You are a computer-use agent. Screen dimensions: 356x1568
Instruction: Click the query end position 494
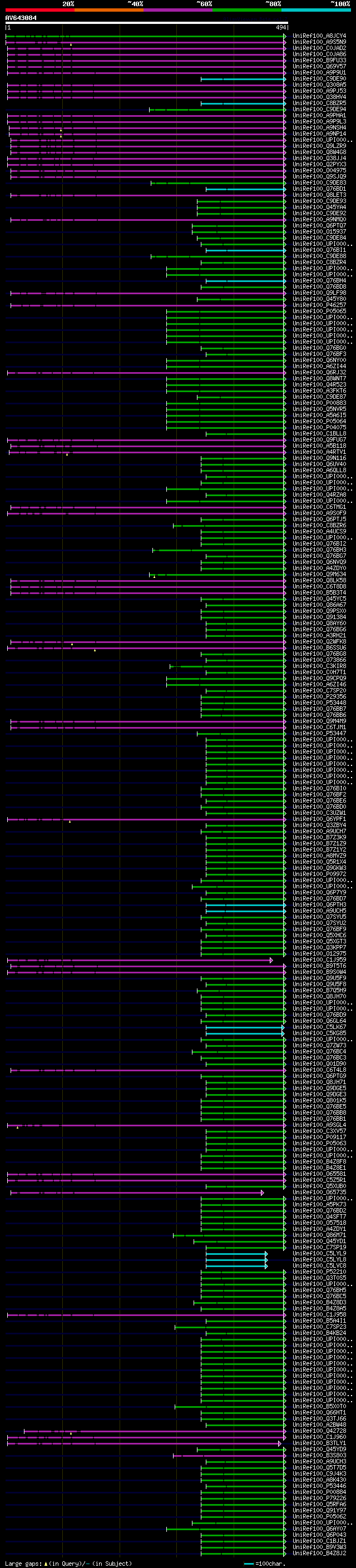coord(281,28)
